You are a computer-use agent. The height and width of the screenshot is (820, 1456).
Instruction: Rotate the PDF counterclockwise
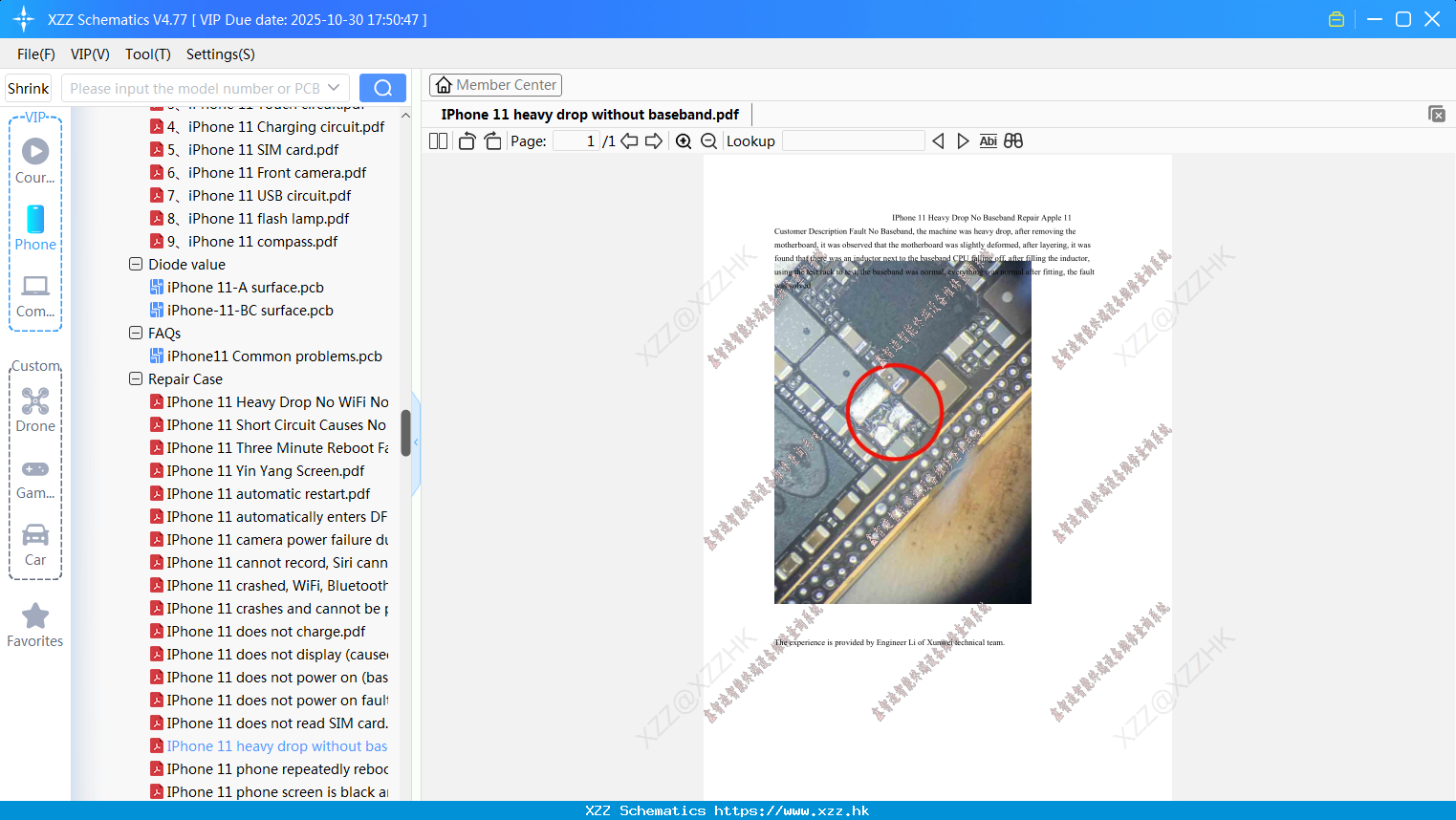[x=467, y=141]
